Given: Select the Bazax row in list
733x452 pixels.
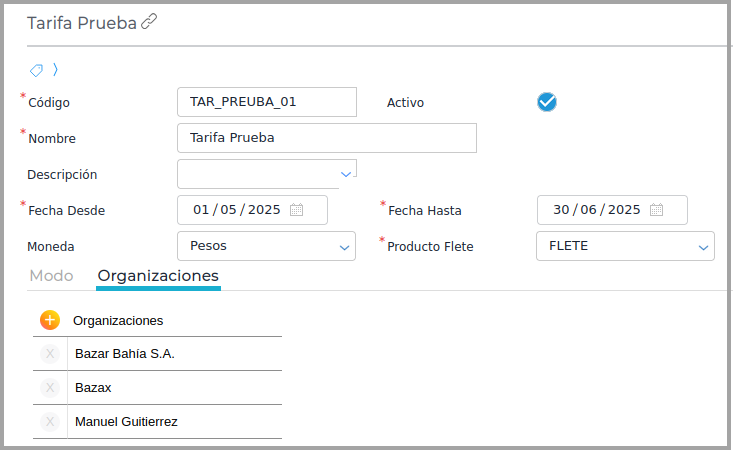Looking at the screenshot, I should click(170, 387).
